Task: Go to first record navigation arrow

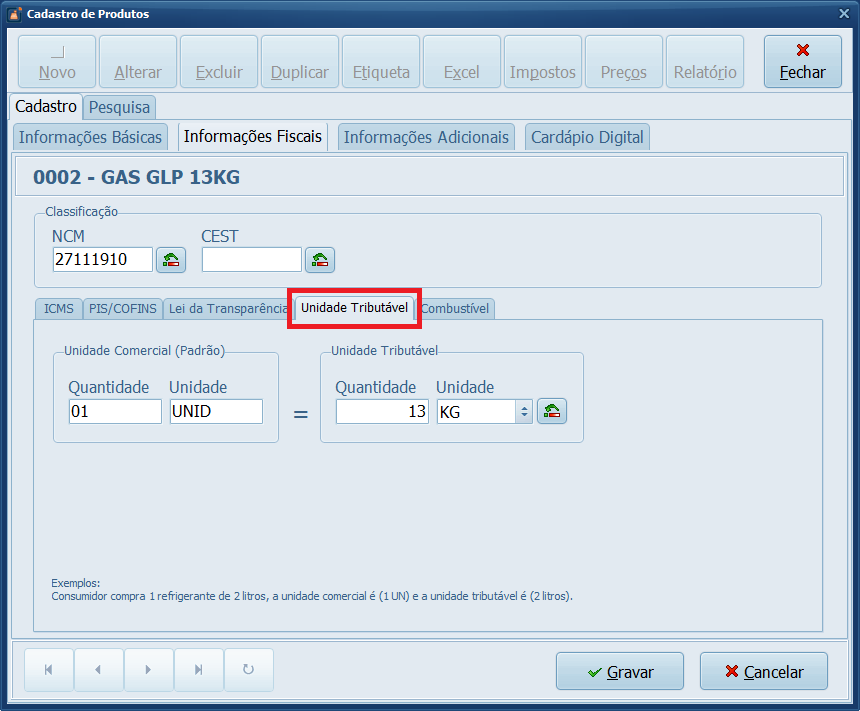Action: click(x=48, y=670)
